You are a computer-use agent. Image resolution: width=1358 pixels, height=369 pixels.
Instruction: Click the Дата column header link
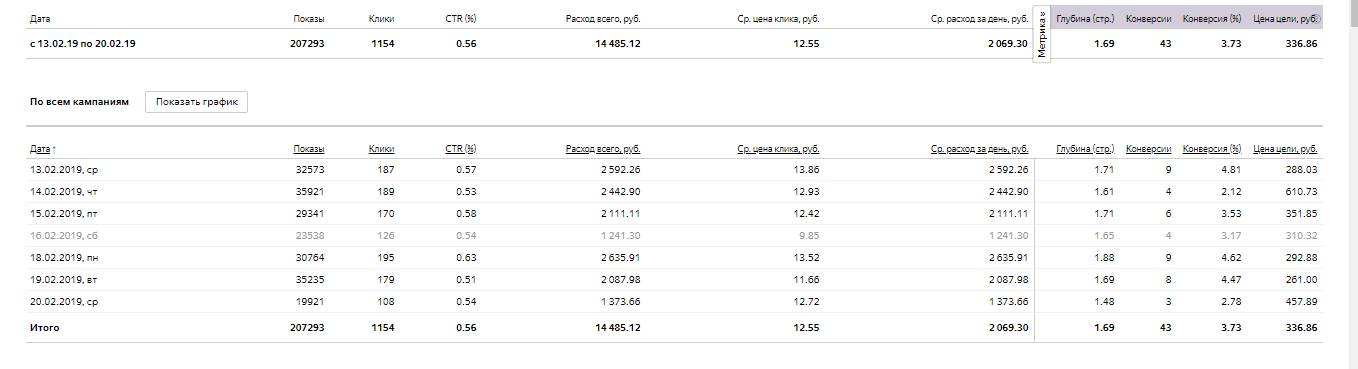40,149
